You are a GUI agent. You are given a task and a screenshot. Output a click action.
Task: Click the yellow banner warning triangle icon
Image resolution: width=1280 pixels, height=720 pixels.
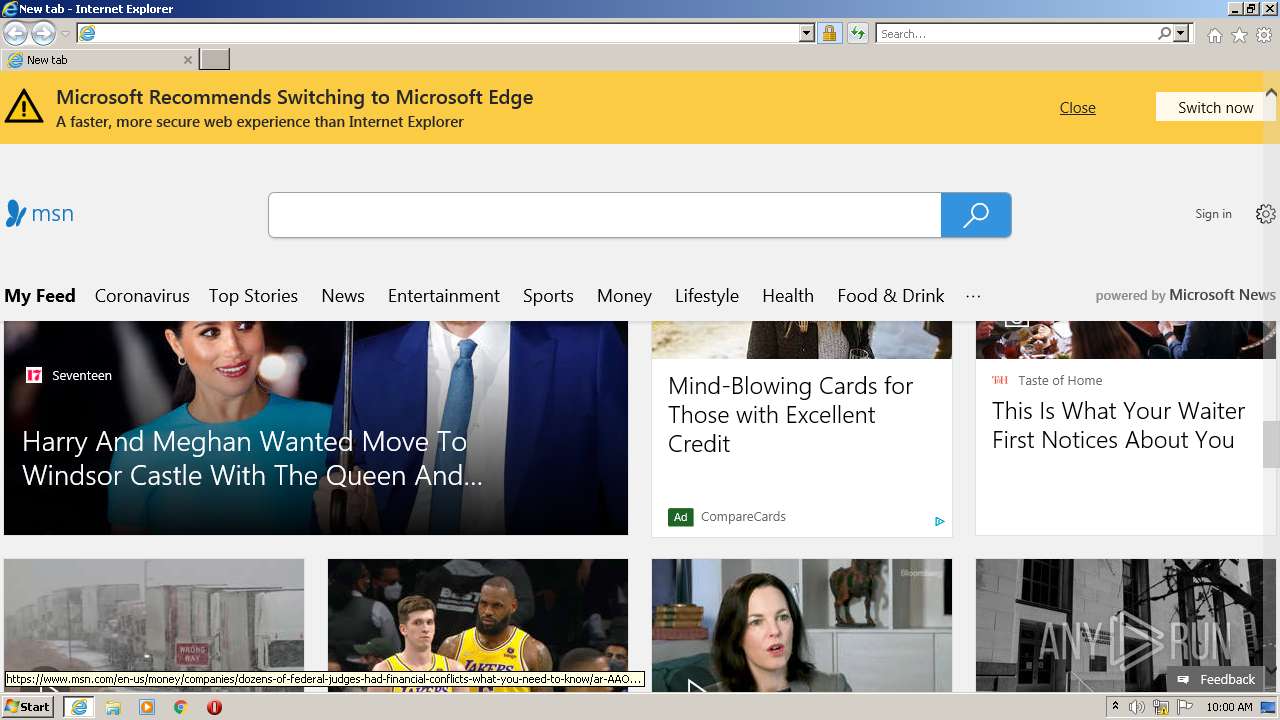click(24, 106)
